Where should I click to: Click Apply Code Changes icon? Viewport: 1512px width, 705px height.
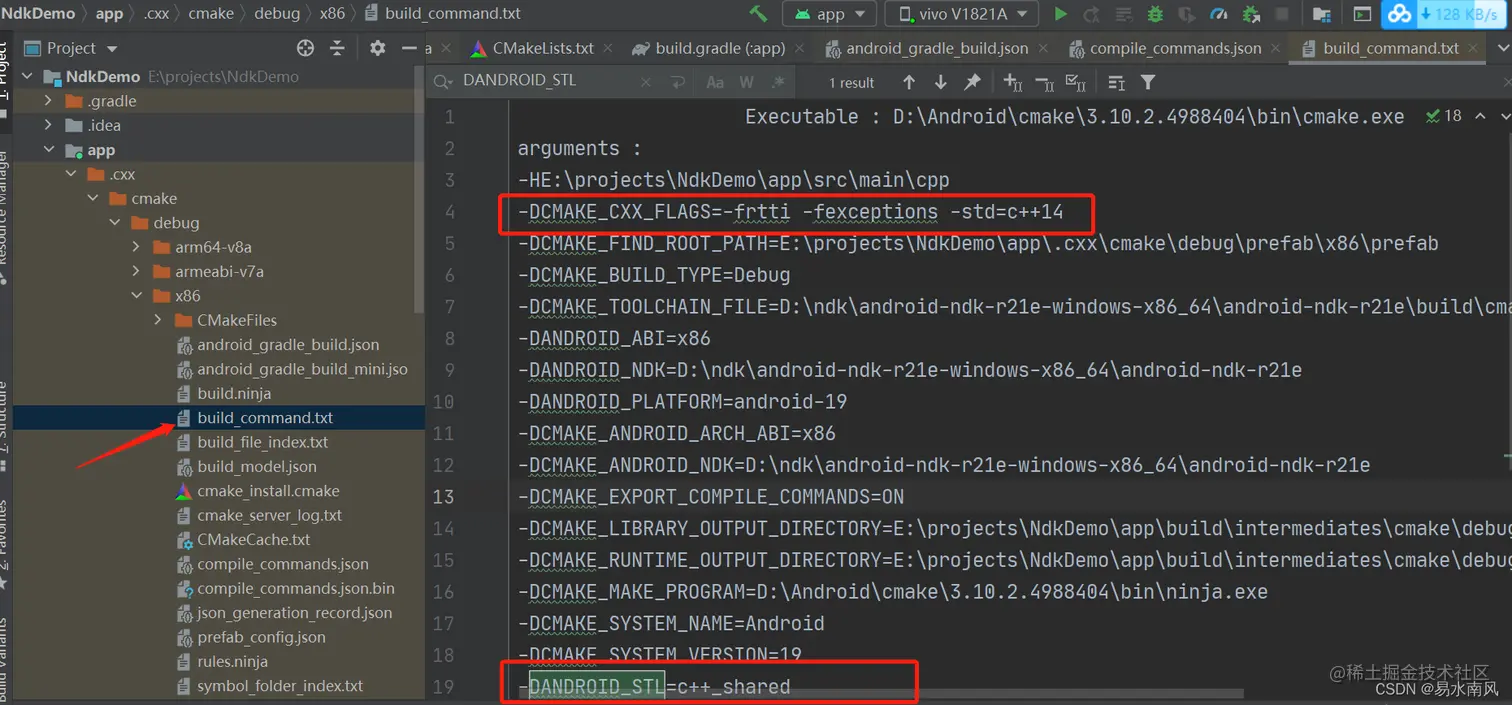point(1124,14)
